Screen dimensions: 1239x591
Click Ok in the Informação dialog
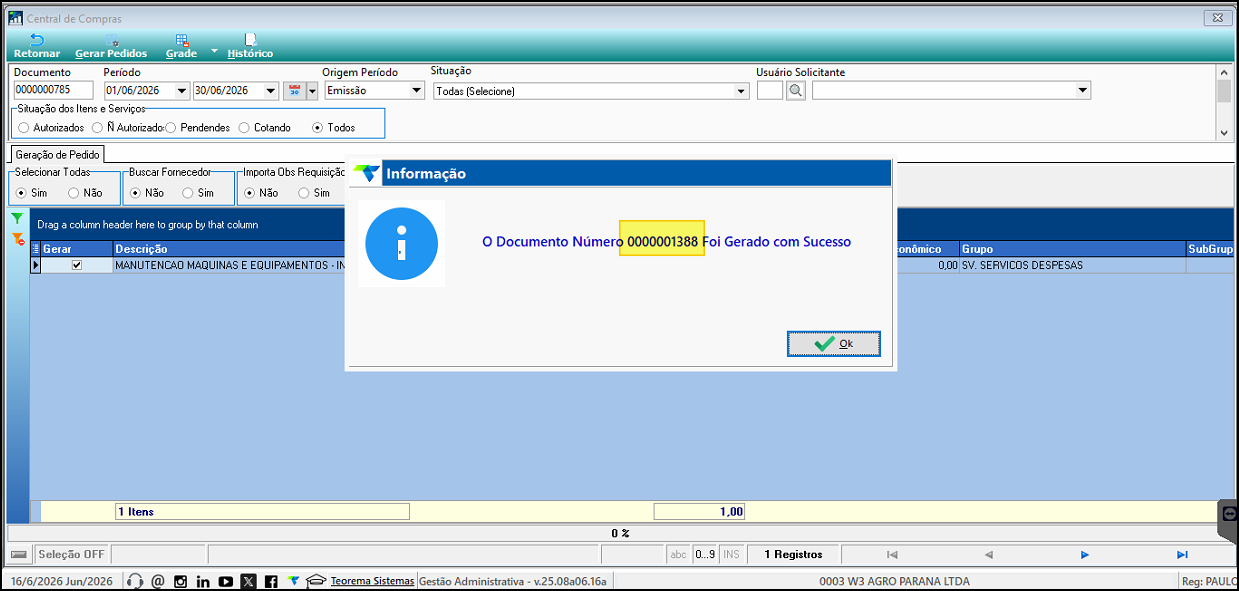(834, 343)
